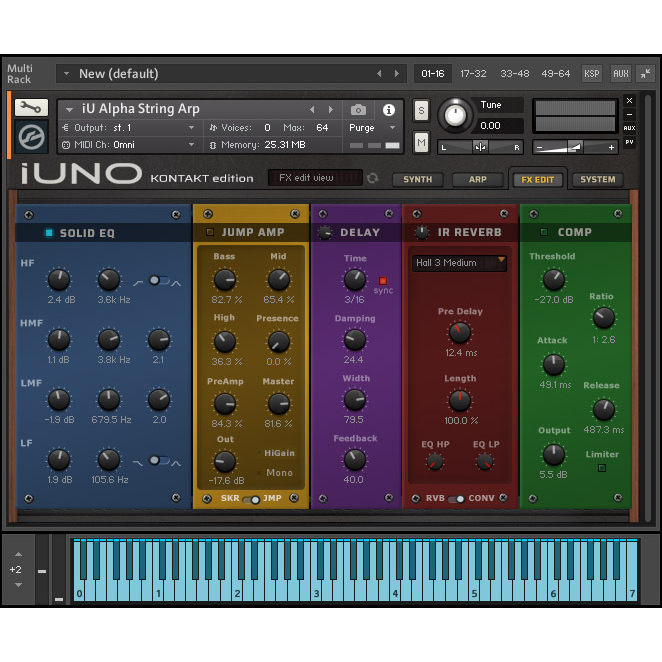Switch to the SYSTEM tab
Screen dimensions: 662x662
click(x=597, y=179)
